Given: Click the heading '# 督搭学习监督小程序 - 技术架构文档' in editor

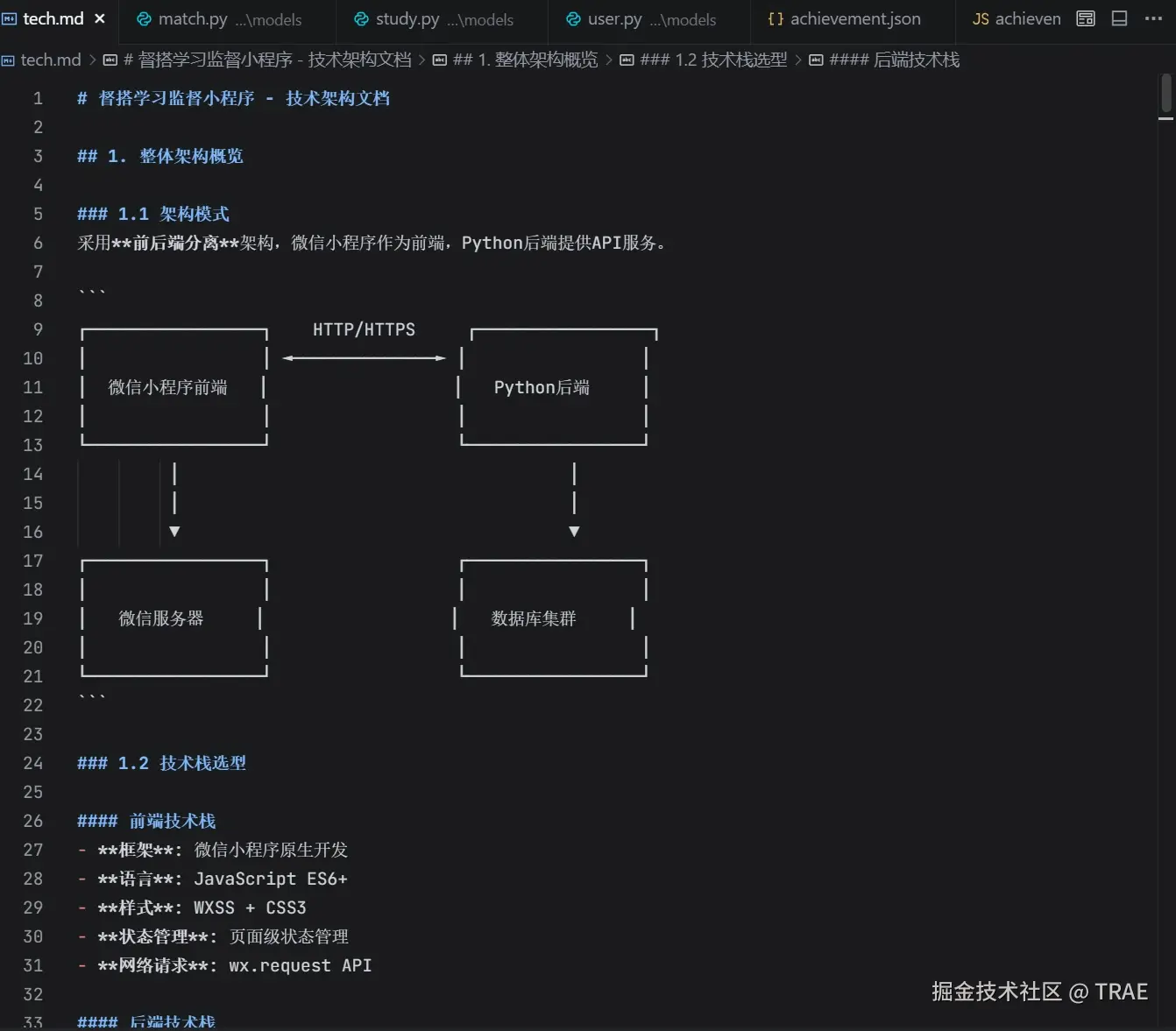Looking at the screenshot, I should [234, 98].
